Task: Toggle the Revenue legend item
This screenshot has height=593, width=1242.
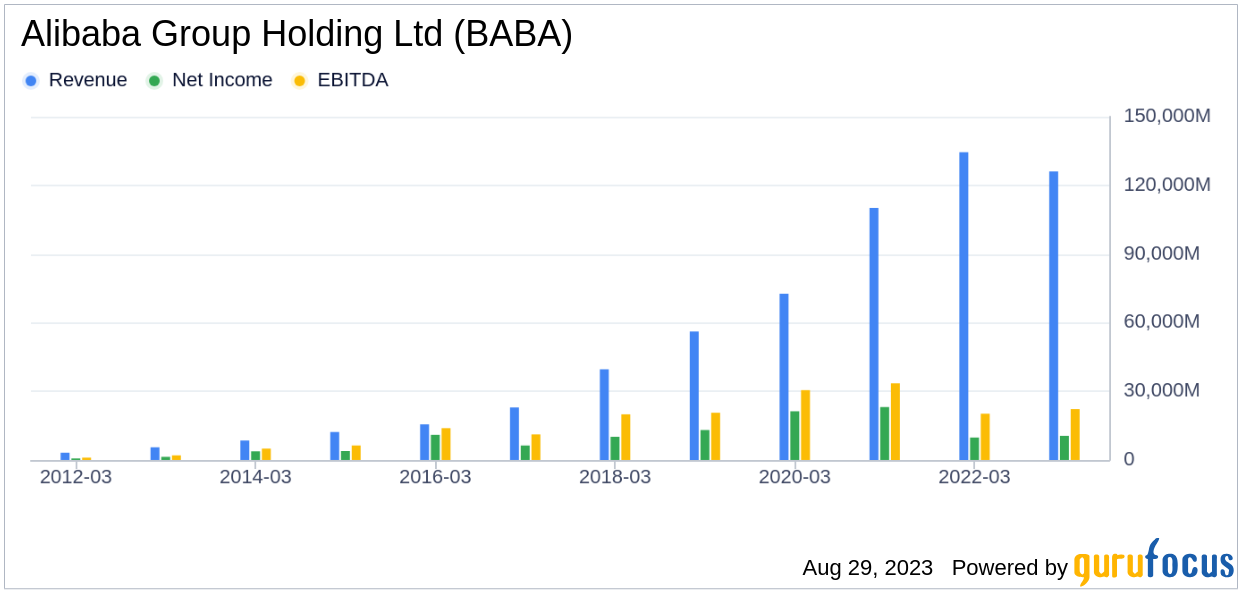Action: coord(75,80)
